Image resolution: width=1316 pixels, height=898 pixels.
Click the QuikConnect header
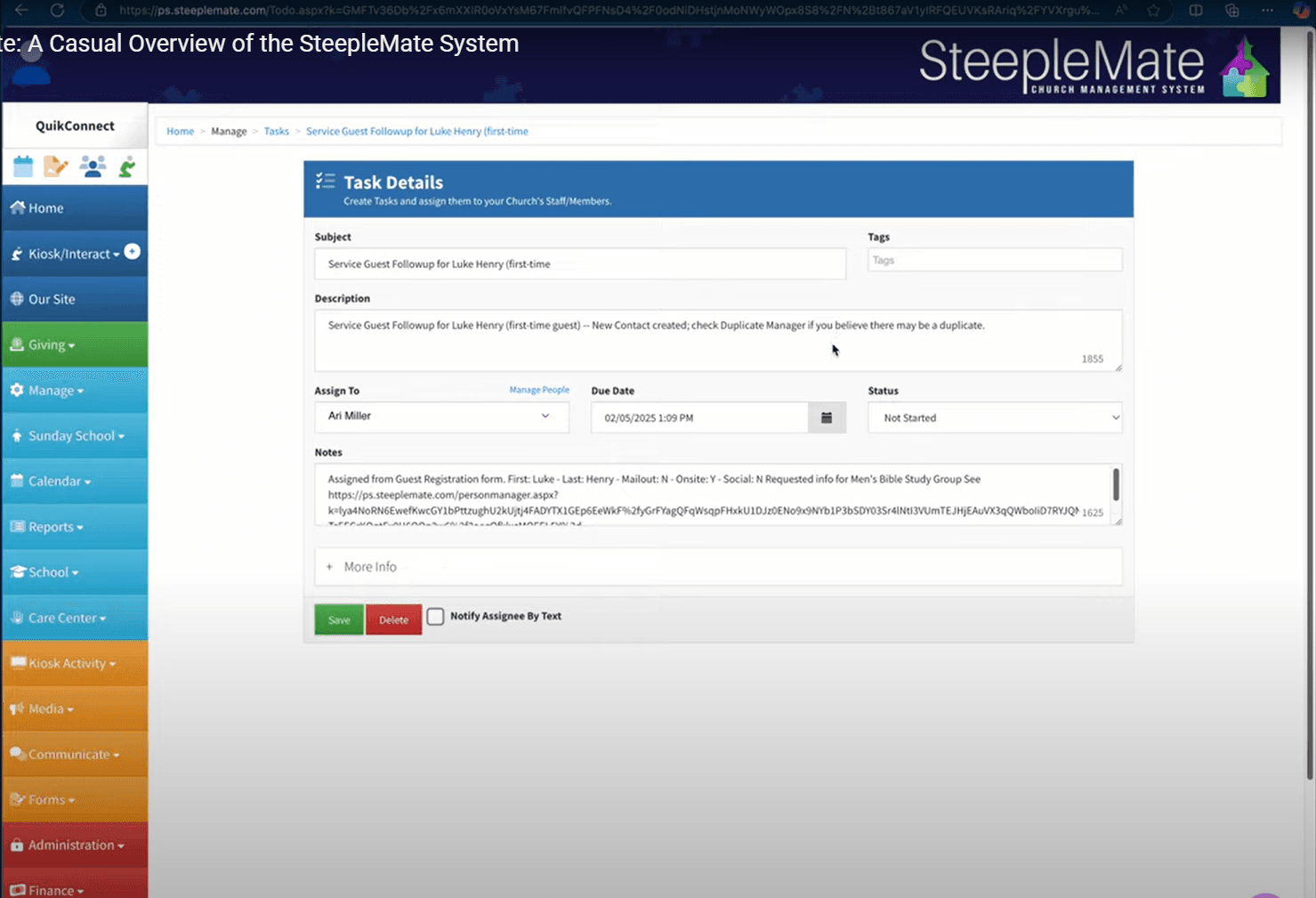pyautogui.click(x=75, y=125)
